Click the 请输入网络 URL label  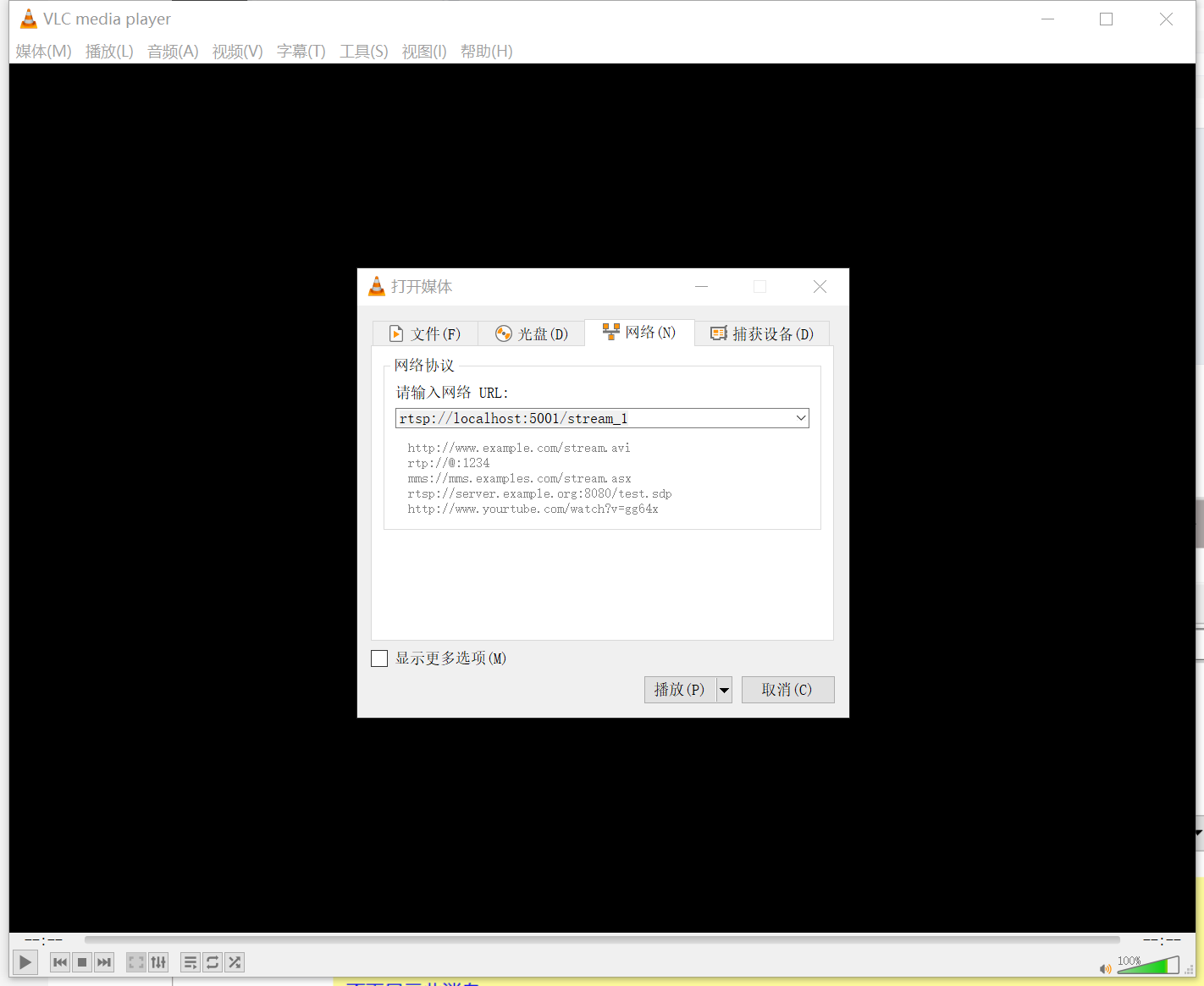(x=452, y=393)
